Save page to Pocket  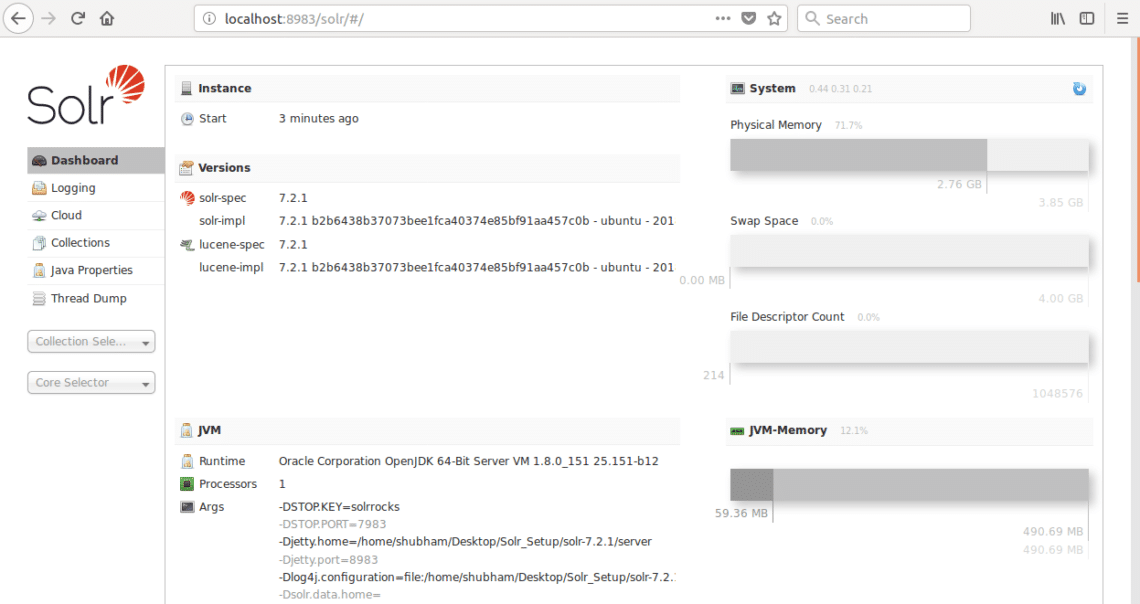tap(748, 19)
